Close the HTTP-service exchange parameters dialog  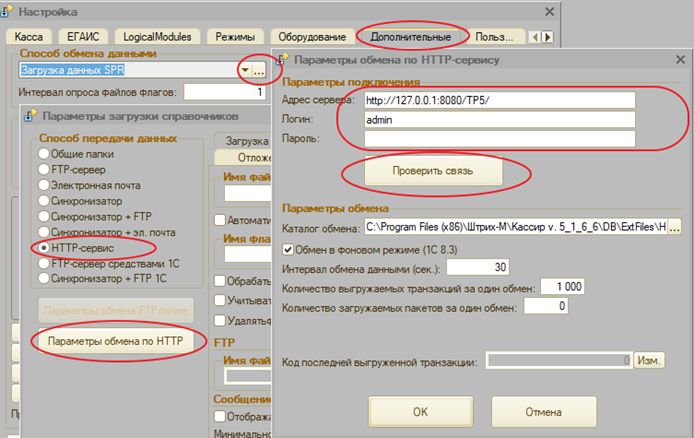click(680, 60)
